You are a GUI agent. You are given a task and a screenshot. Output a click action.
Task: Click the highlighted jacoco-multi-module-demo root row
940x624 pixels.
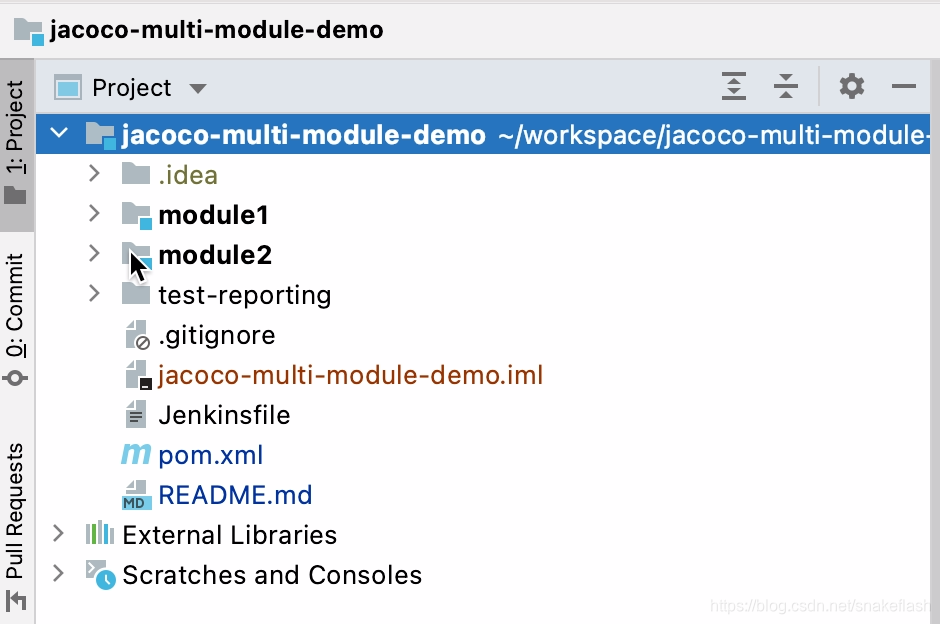483,134
